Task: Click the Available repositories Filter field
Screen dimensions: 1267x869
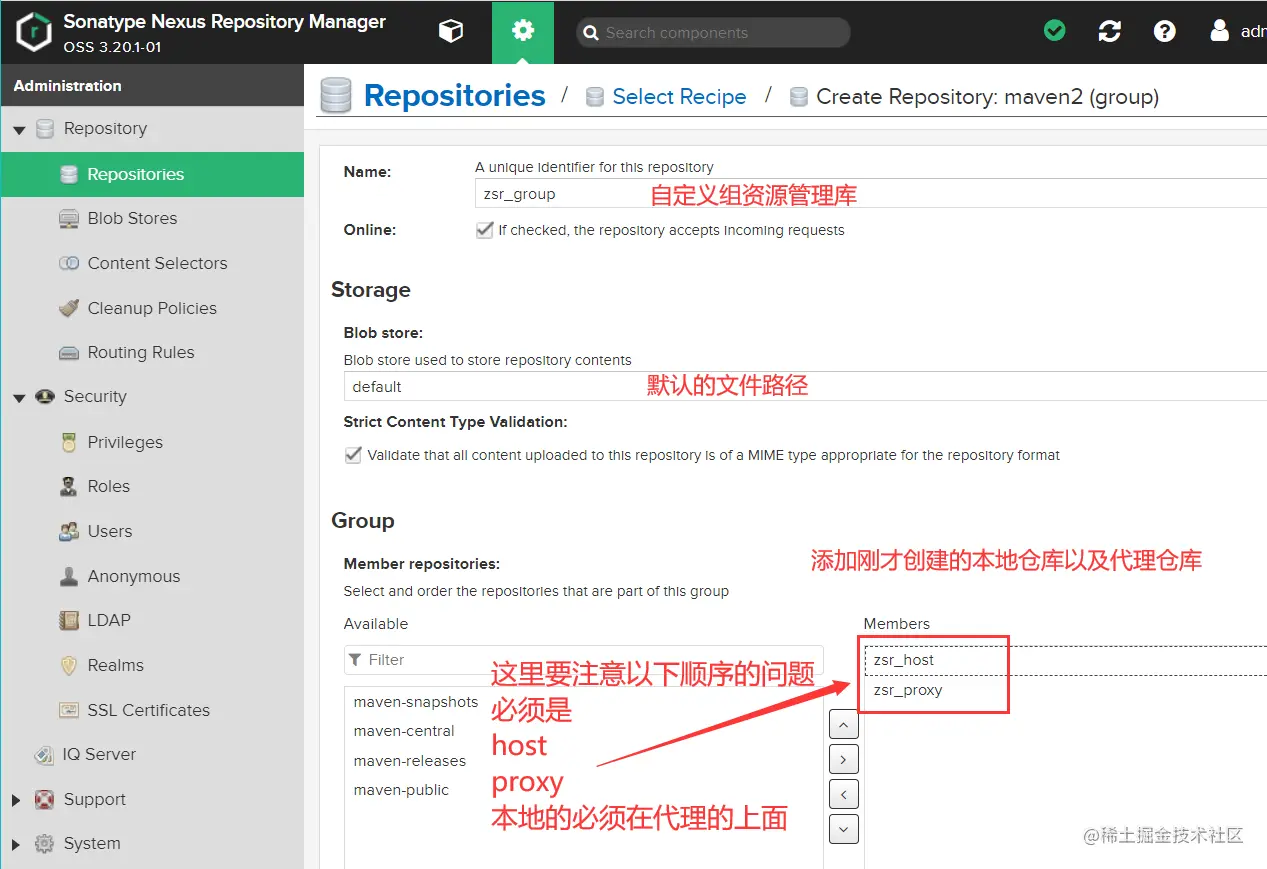Action: pyautogui.click(x=584, y=660)
